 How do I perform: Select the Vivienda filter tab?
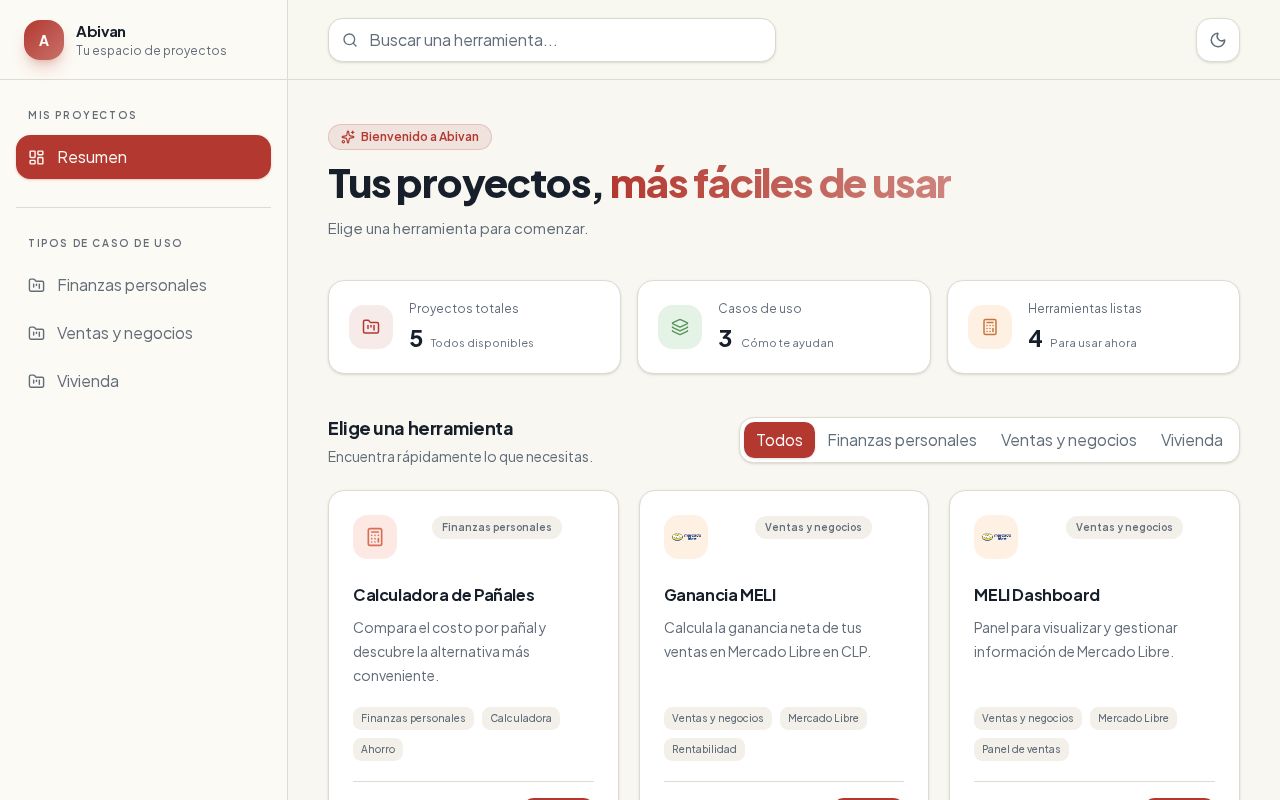(x=1192, y=440)
